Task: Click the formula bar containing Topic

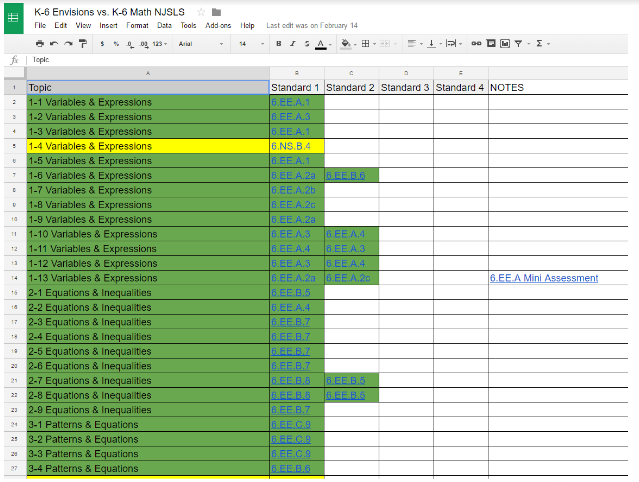Action: [x=300, y=60]
